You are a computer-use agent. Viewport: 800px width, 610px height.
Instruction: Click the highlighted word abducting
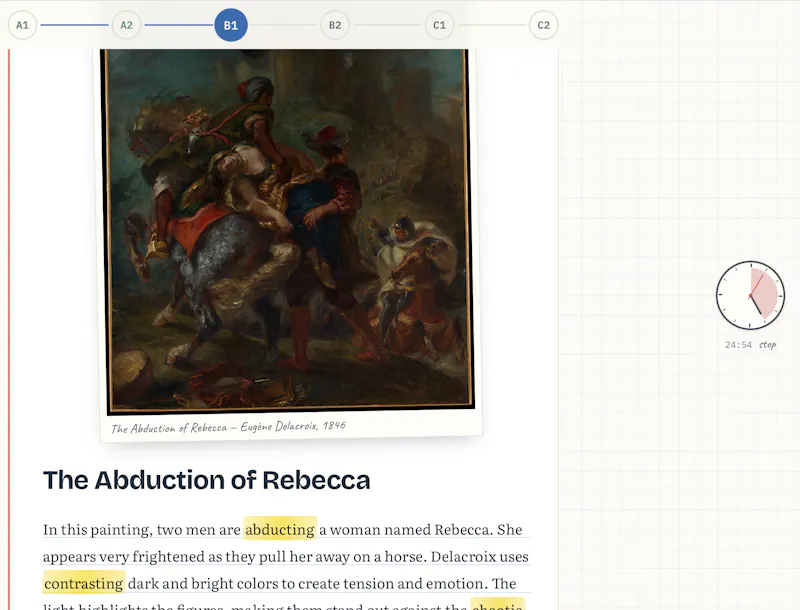click(x=280, y=529)
